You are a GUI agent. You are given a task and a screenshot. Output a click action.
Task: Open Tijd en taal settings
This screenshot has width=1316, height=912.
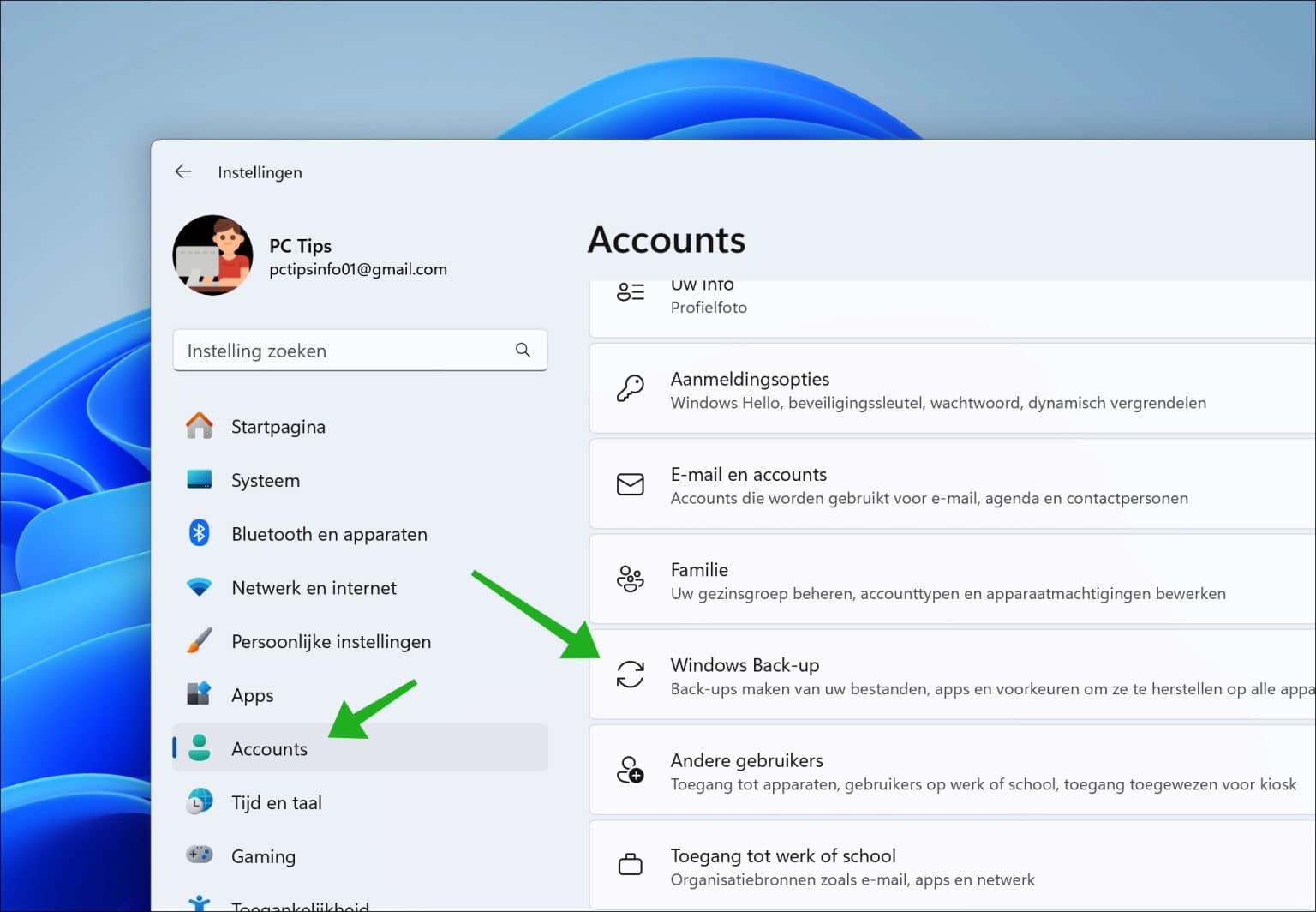point(360,802)
